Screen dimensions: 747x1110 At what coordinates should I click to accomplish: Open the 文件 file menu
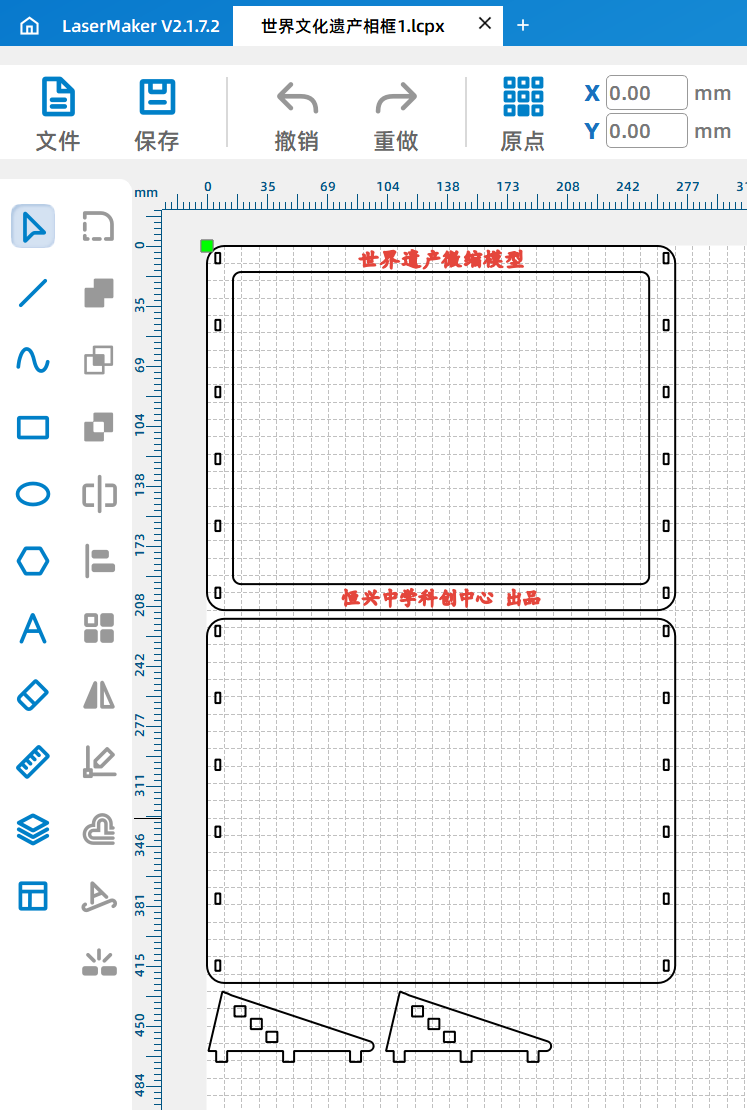[58, 114]
